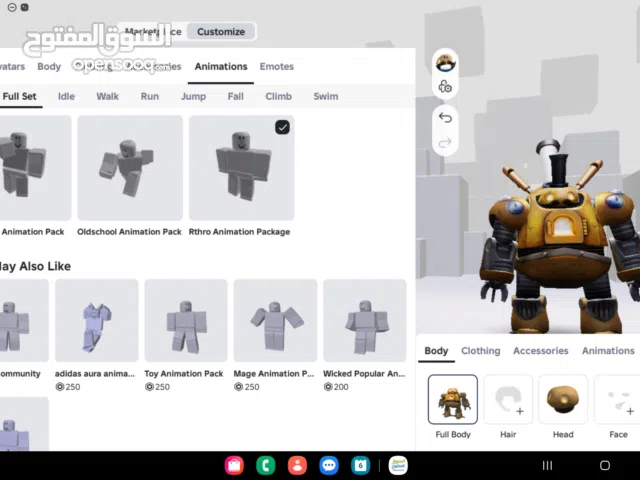Open the Messages app in taskbar
This screenshot has width=640, height=480.
pos(329,465)
